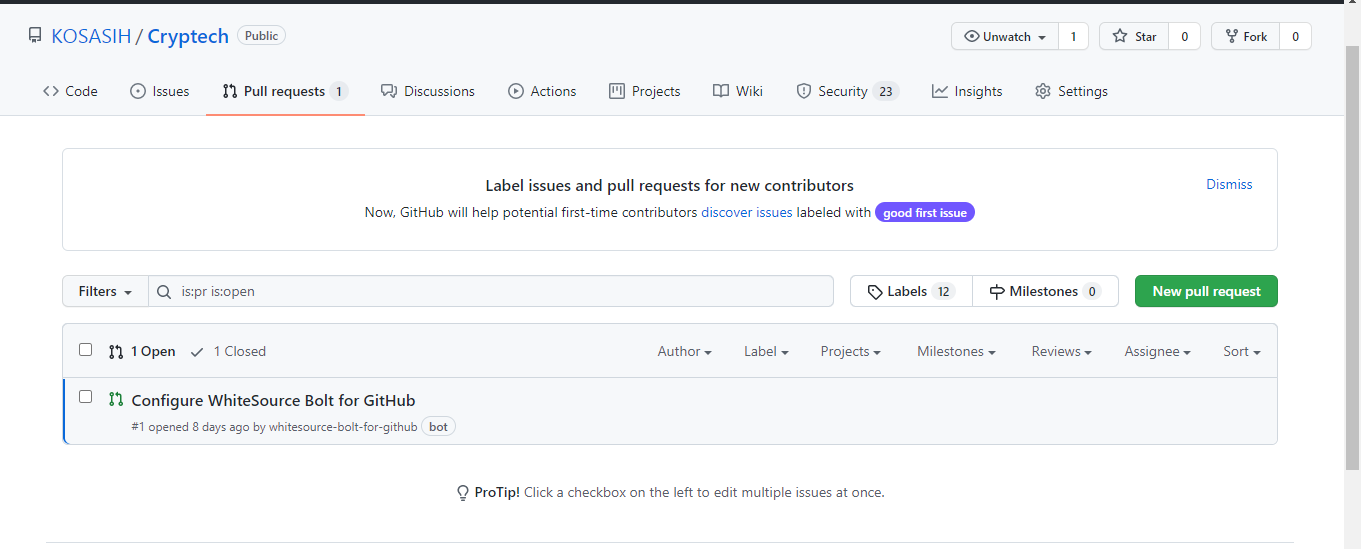Image resolution: width=1361 pixels, height=549 pixels.
Task: Click the repository book icon beside KOSASIH
Action: 36,36
